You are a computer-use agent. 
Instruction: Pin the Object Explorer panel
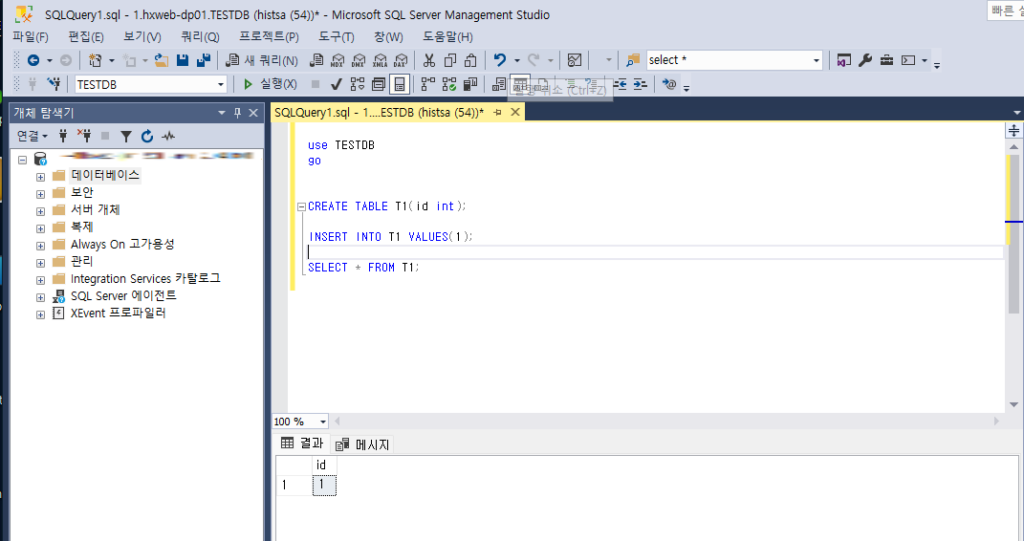tap(237, 113)
